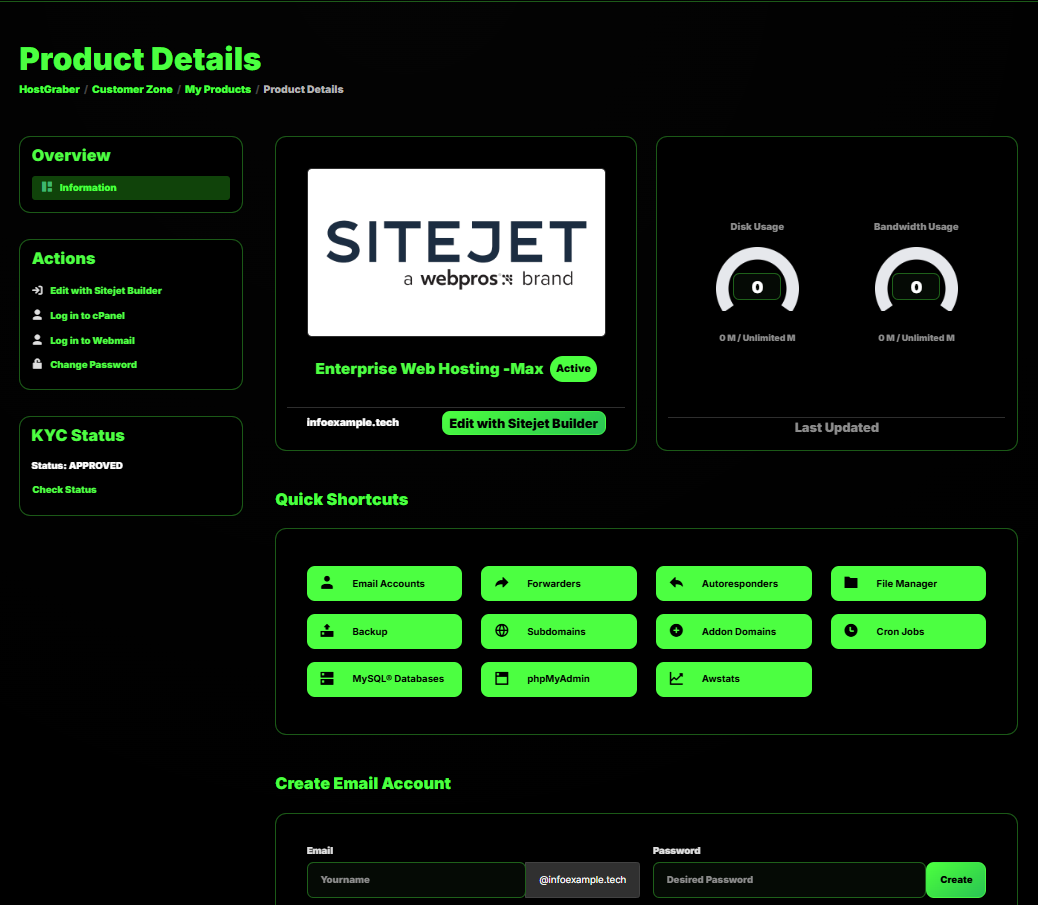Viewport: 1038px width, 905px height.
Task: Click the Enterprise Web Hosting -Max title
Action: [x=429, y=369]
